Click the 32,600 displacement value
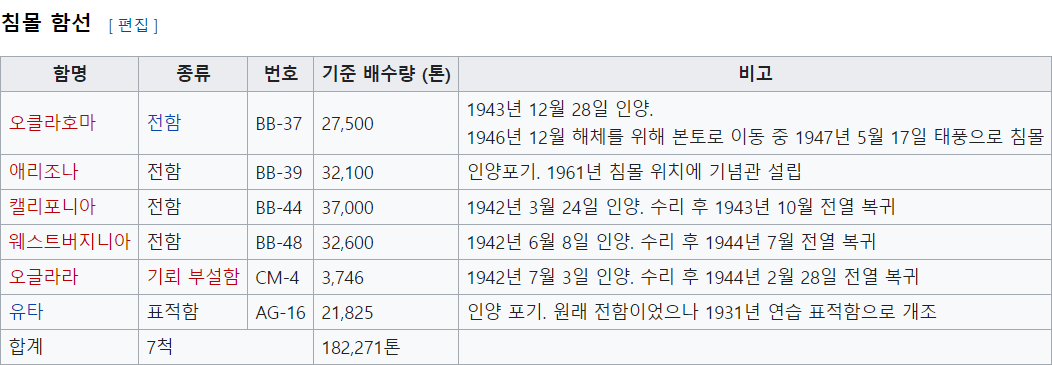 pos(348,242)
